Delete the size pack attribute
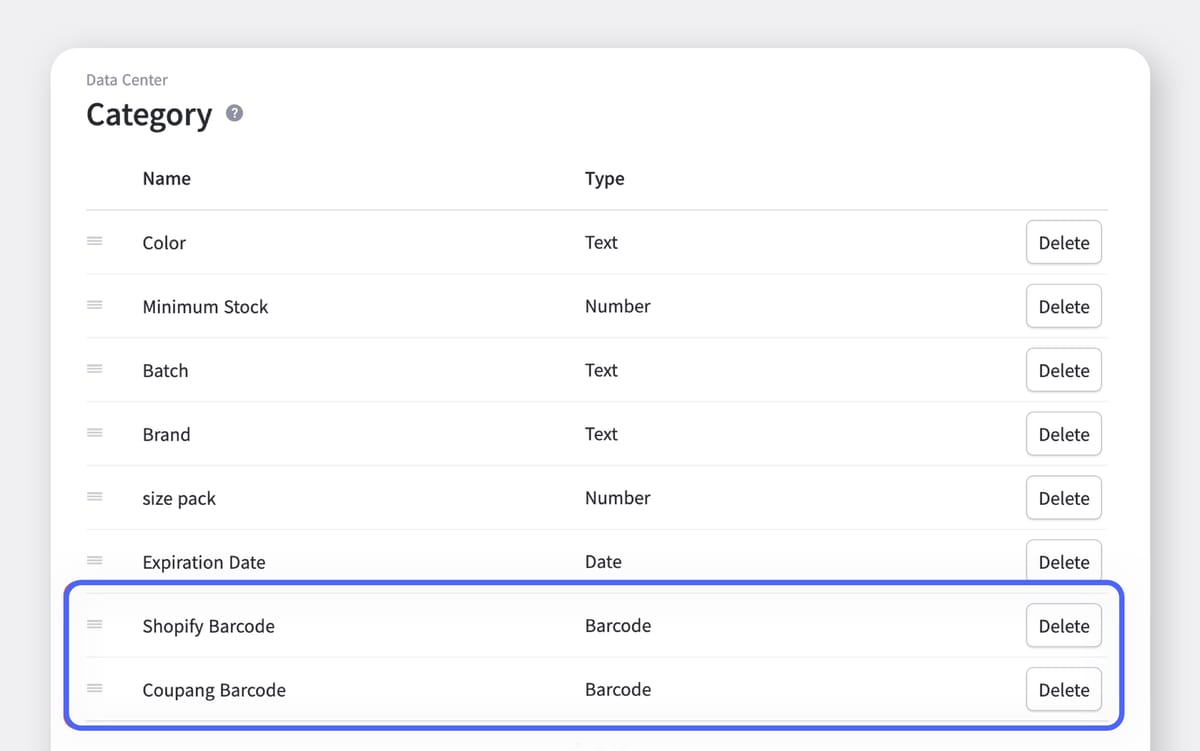The image size is (1200, 751). [1063, 498]
